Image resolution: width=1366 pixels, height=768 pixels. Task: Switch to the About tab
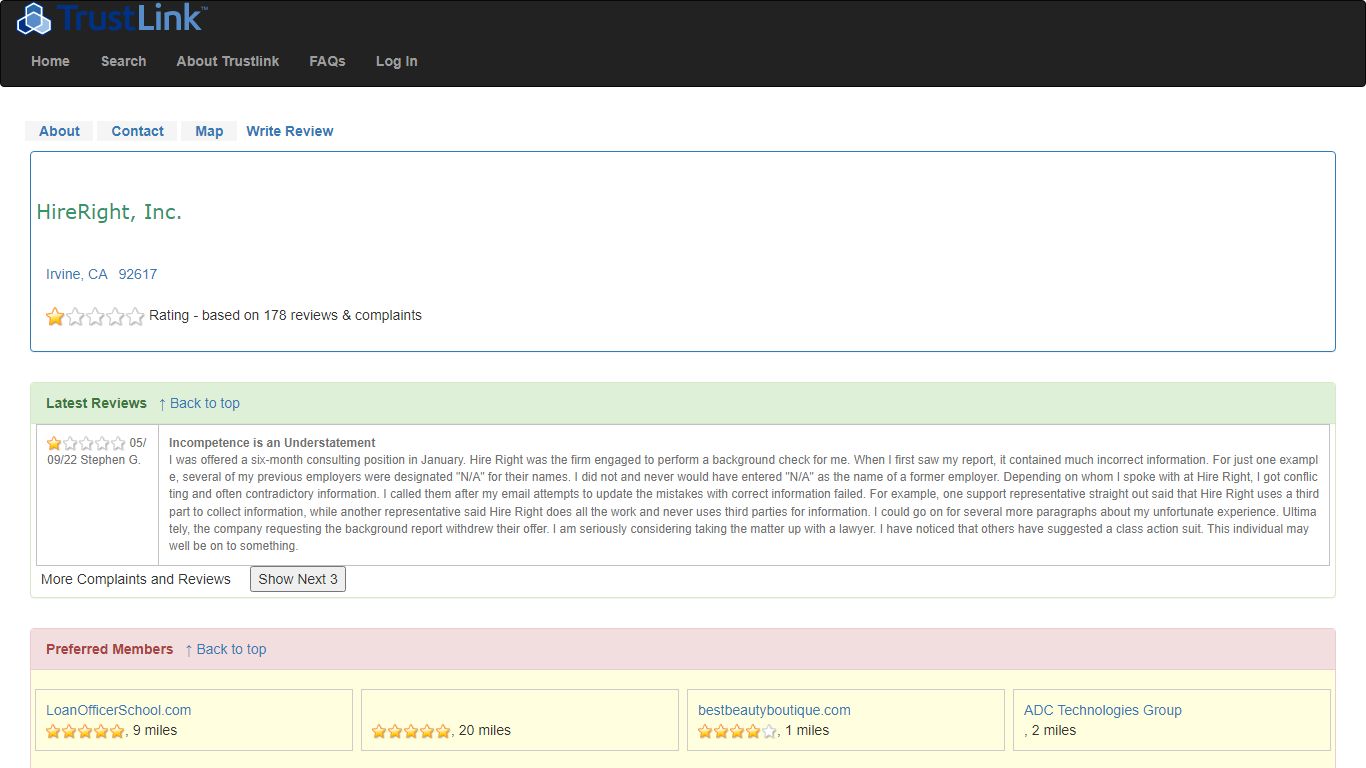(59, 131)
